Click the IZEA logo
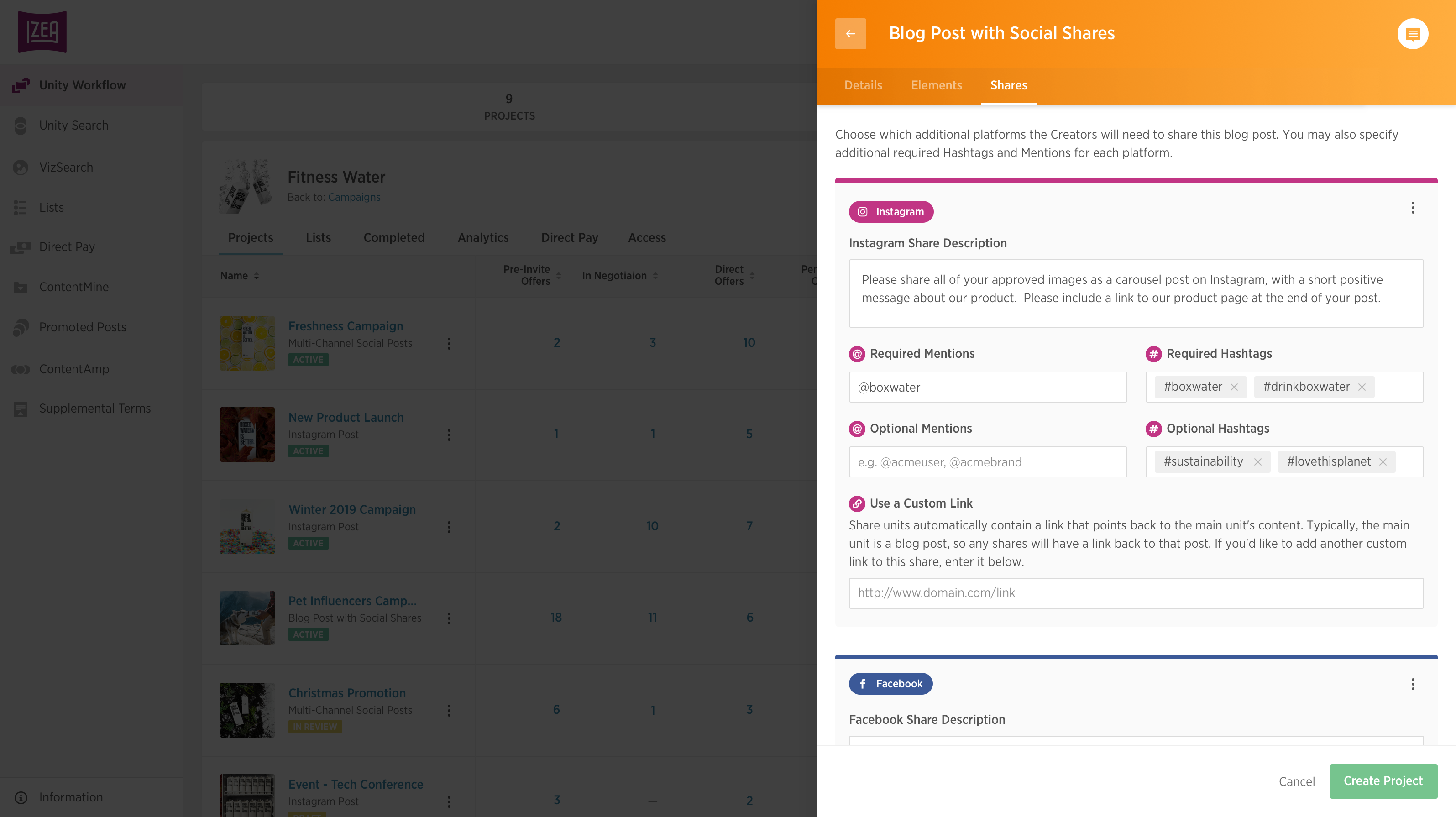Image resolution: width=1456 pixels, height=817 pixels. pos(42,31)
